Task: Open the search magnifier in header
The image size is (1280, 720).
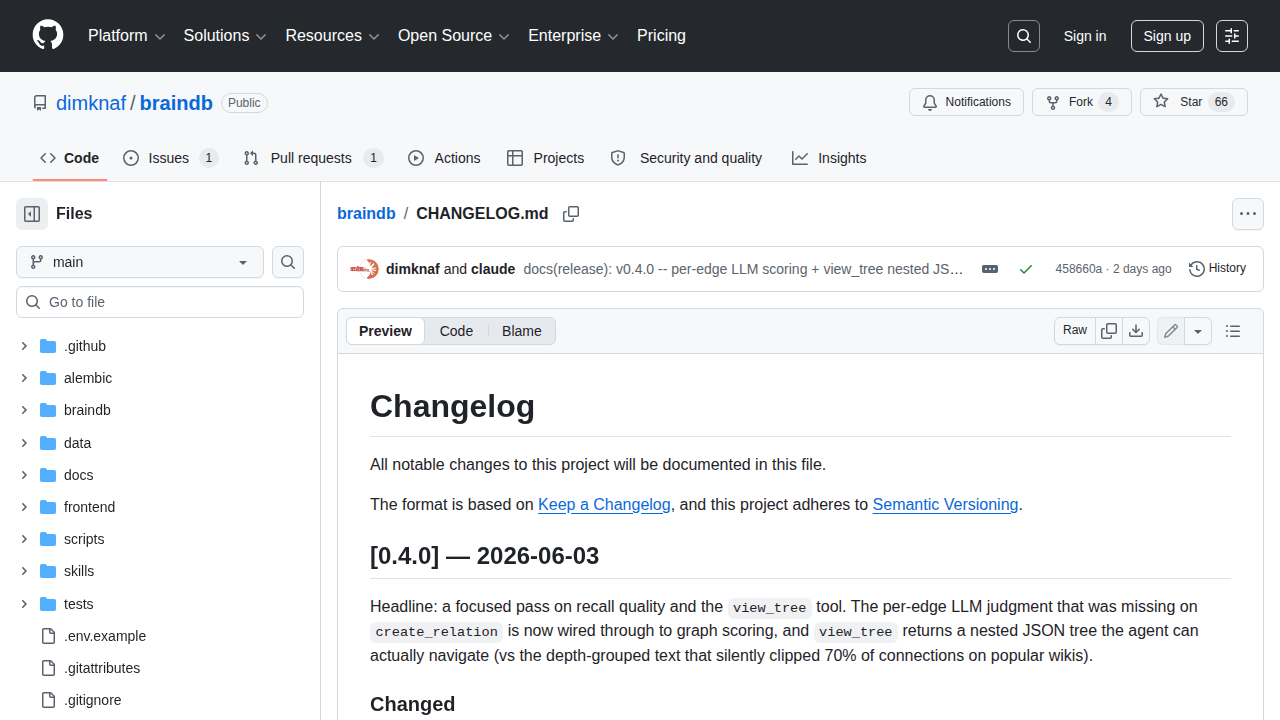Action: point(1024,36)
